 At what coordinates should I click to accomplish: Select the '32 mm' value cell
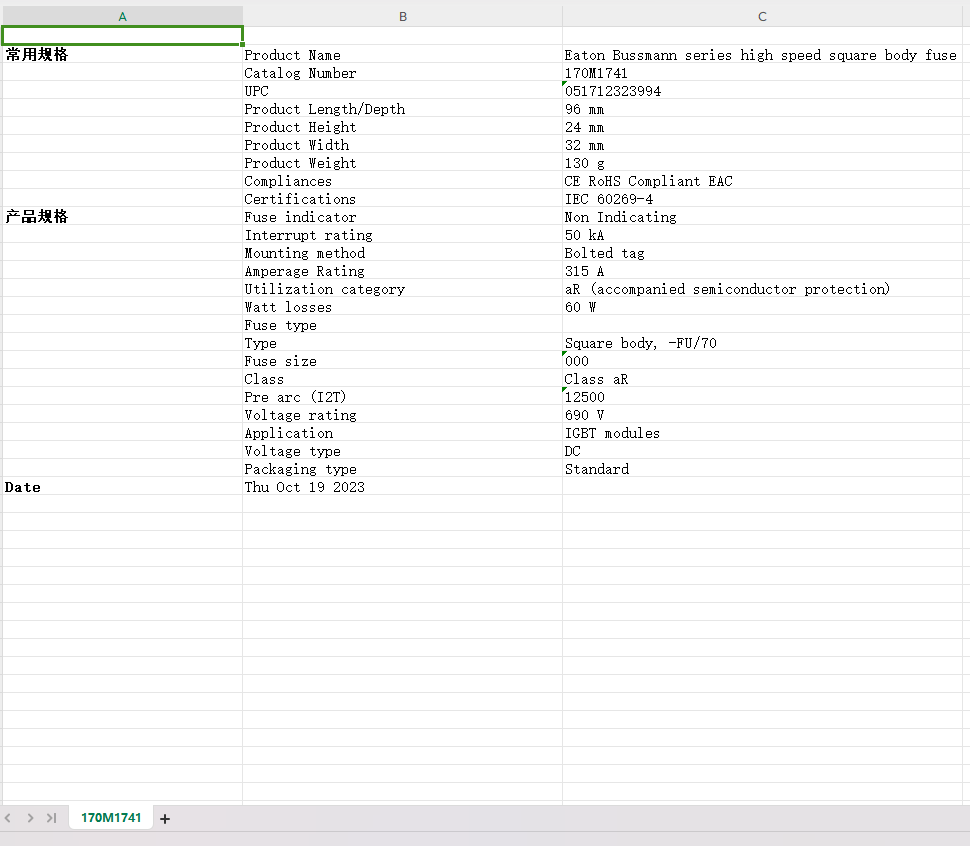click(x=762, y=145)
